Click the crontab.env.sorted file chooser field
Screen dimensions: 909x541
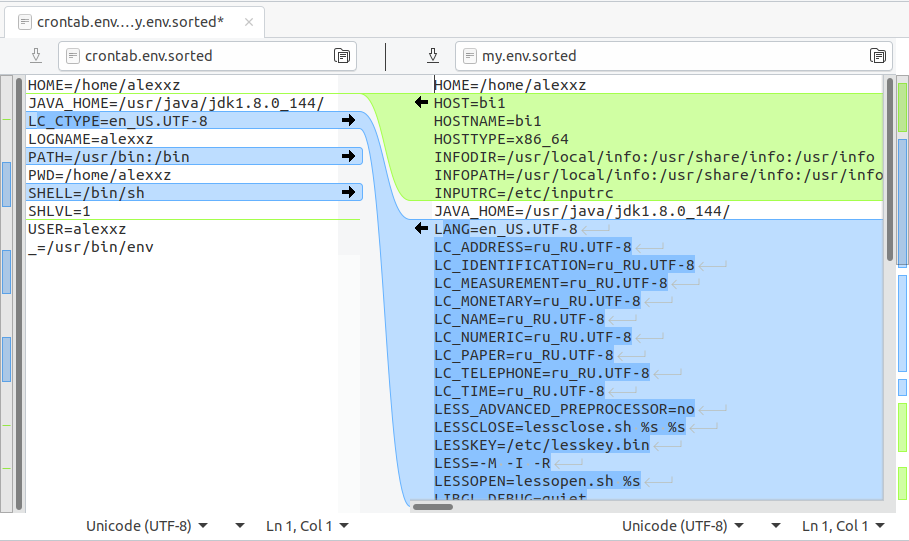click(207, 56)
